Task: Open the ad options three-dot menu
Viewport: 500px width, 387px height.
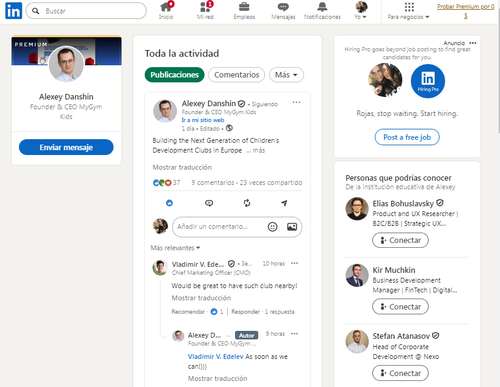Action: [x=473, y=43]
